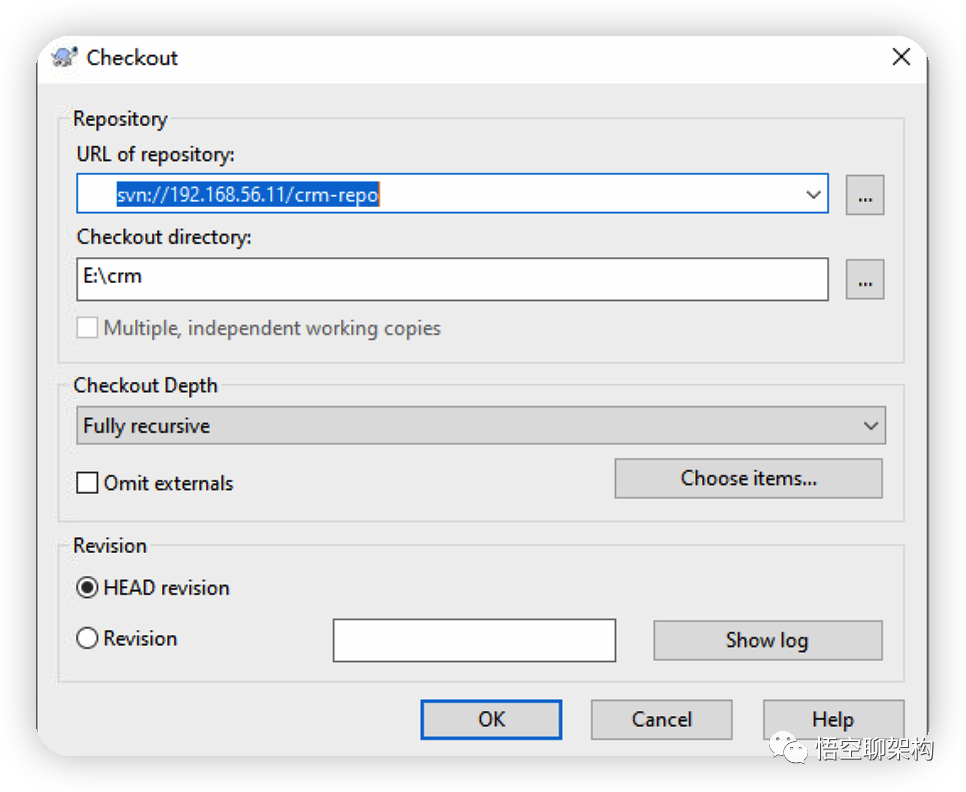Viewport: 966px width, 792px height.
Task: Select the Fully recursive combo box
Action: click(481, 426)
